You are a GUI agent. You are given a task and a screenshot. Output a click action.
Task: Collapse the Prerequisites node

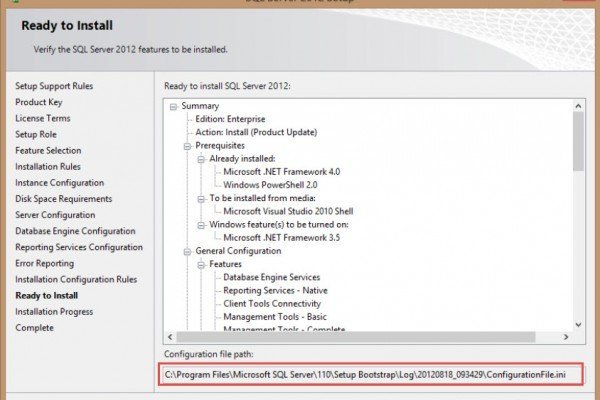pyautogui.click(x=187, y=146)
